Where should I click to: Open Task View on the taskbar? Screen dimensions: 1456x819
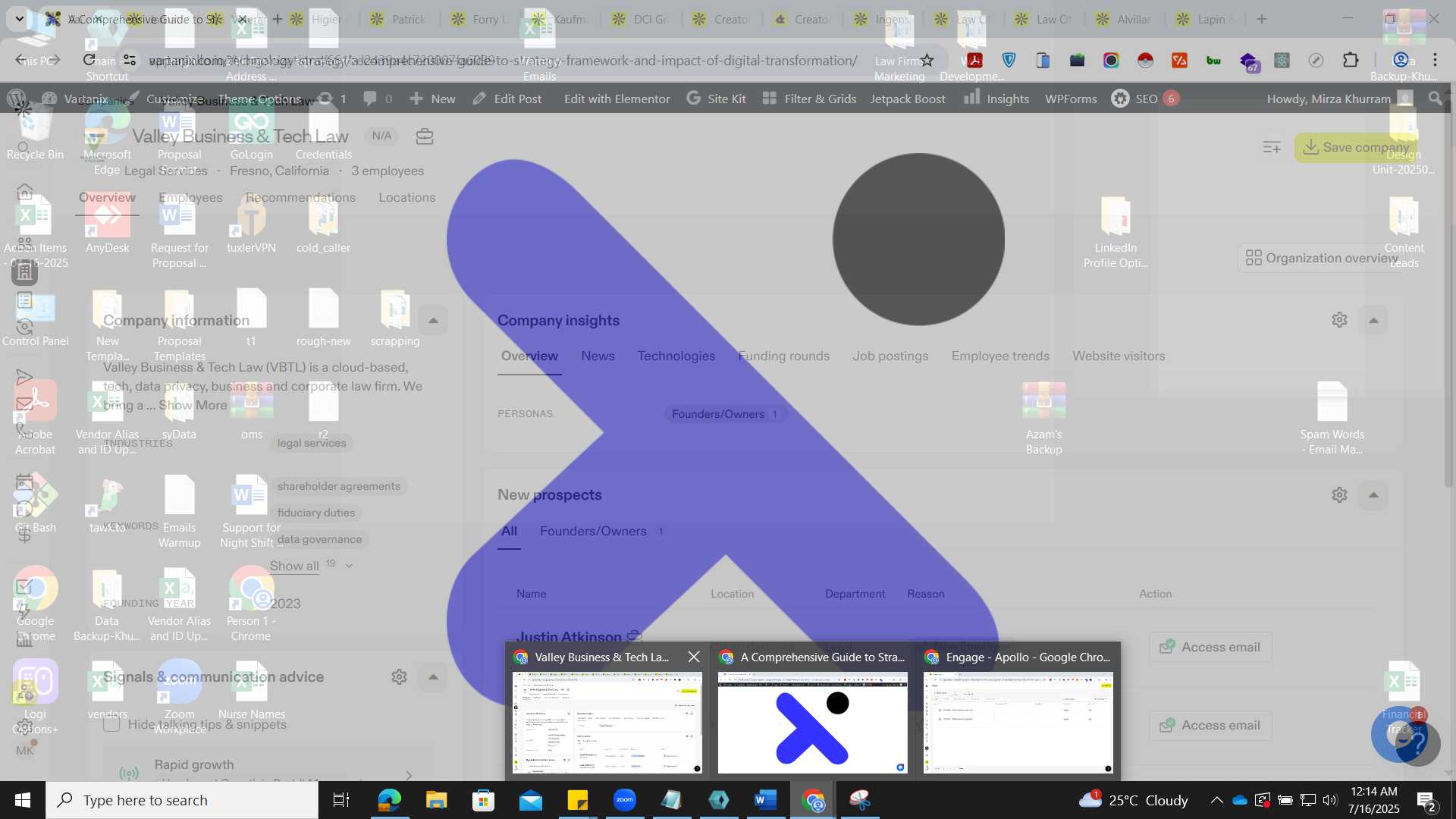click(341, 800)
